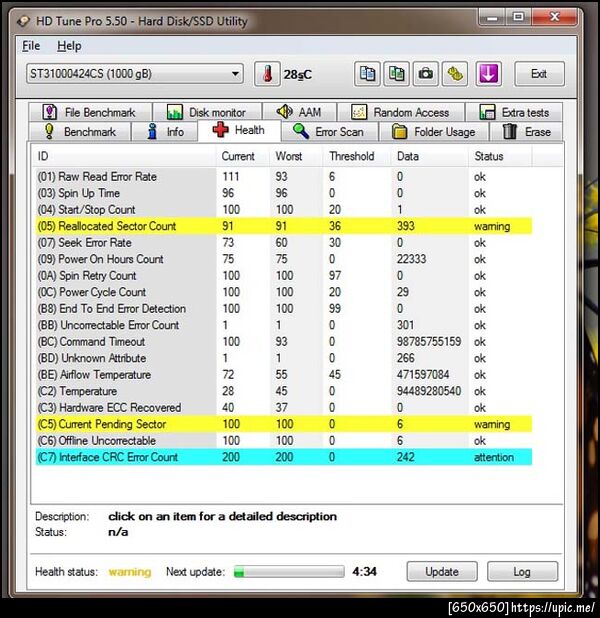The height and width of the screenshot is (618, 600).
Task: Click the purple down arrow icon
Action: tap(488, 74)
